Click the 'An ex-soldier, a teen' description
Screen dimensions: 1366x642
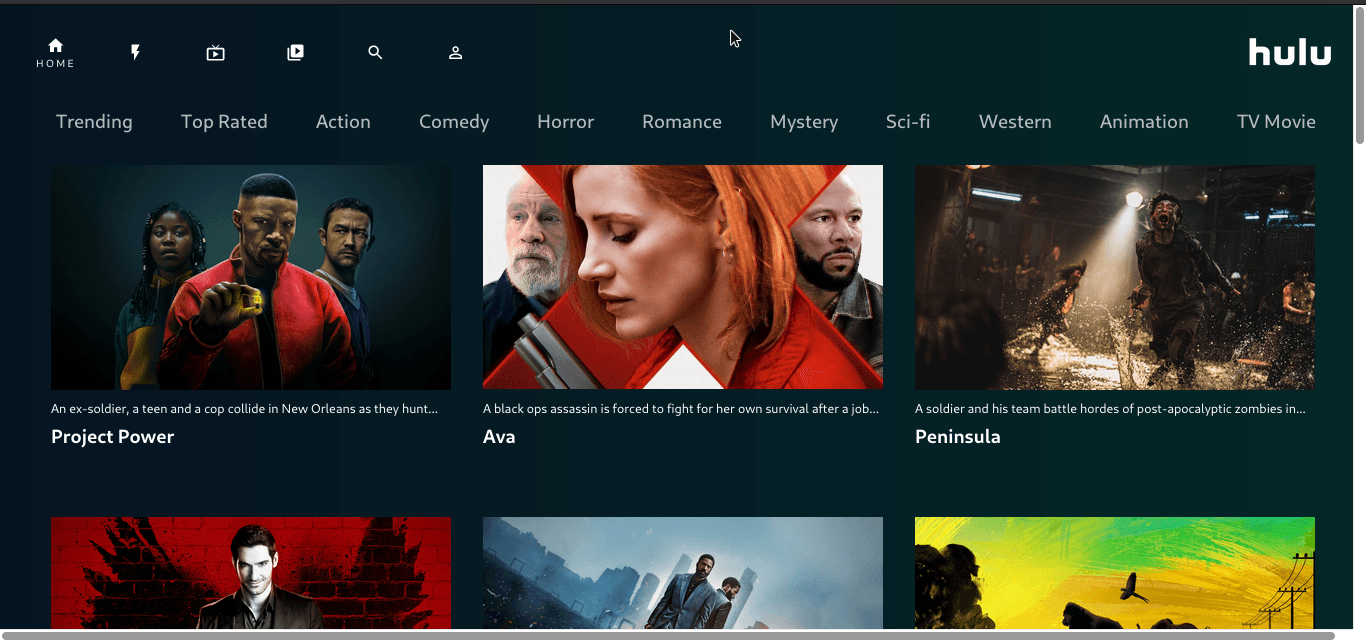(245, 409)
